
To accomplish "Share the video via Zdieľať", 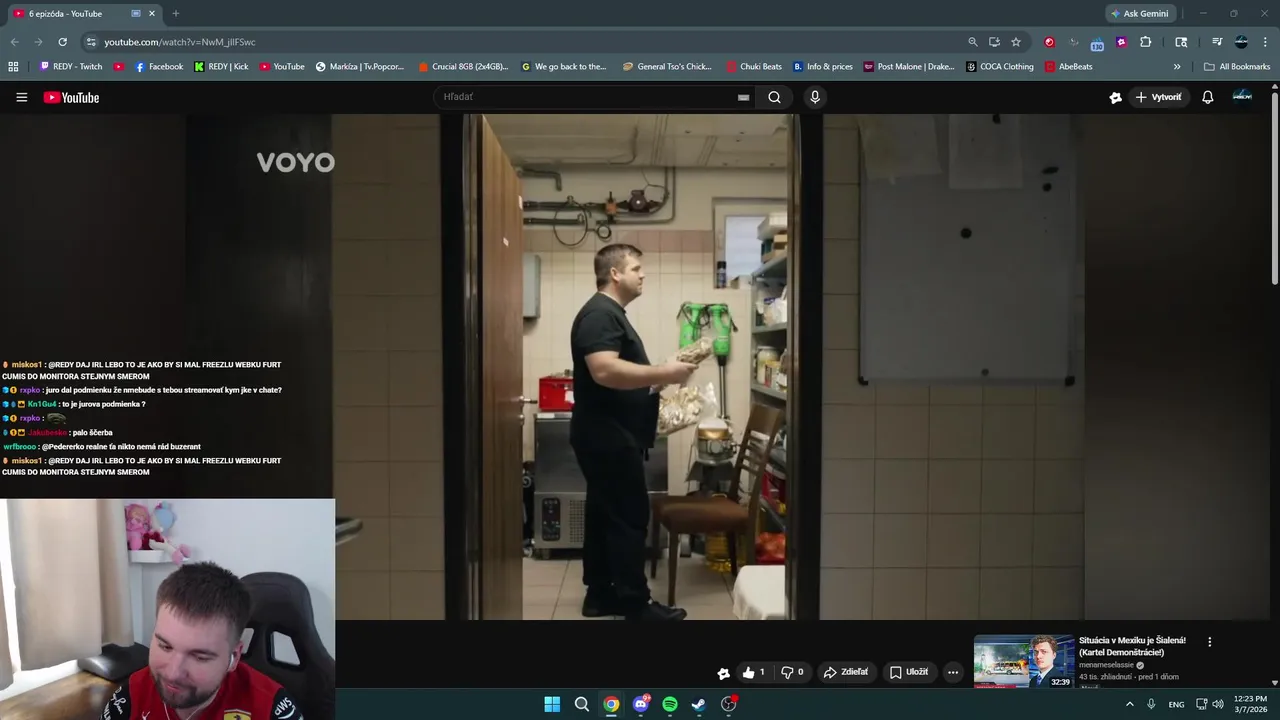I will tap(846, 672).
